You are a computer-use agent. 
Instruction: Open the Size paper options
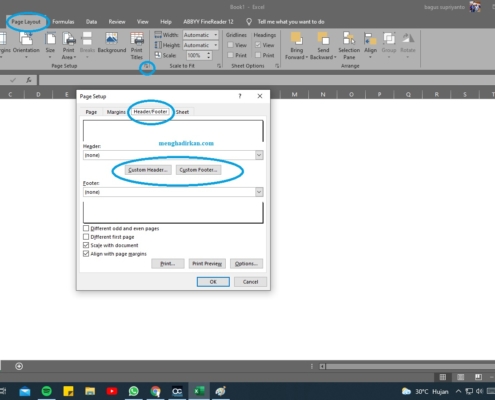(50, 45)
